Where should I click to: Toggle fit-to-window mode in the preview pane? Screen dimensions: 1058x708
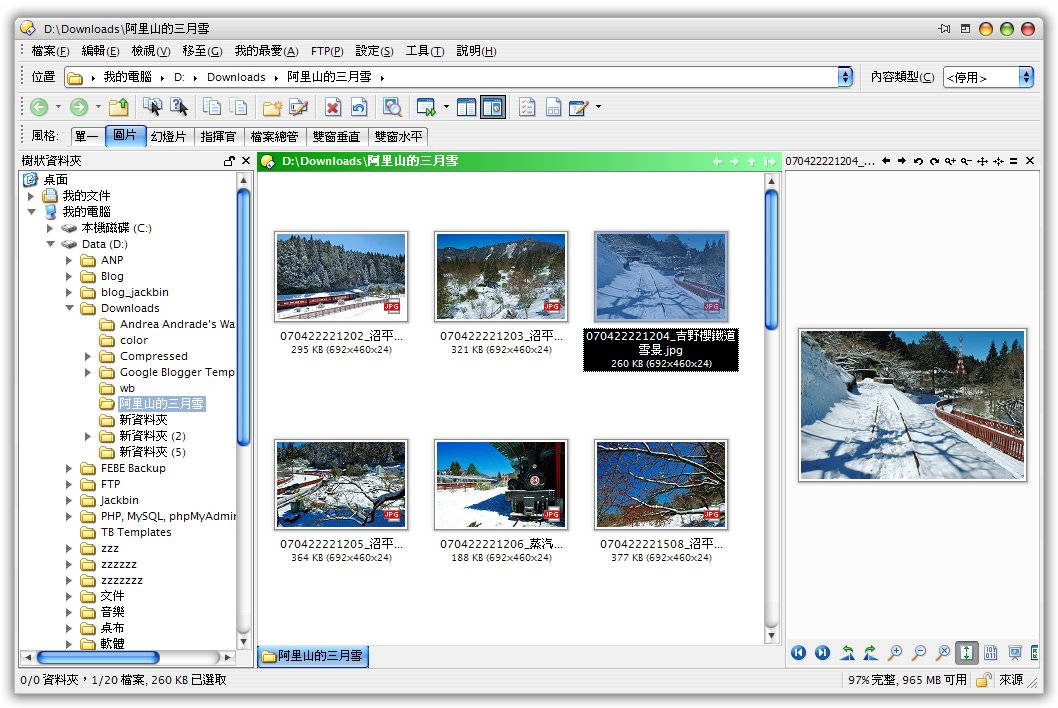pyautogui.click(x=966, y=652)
